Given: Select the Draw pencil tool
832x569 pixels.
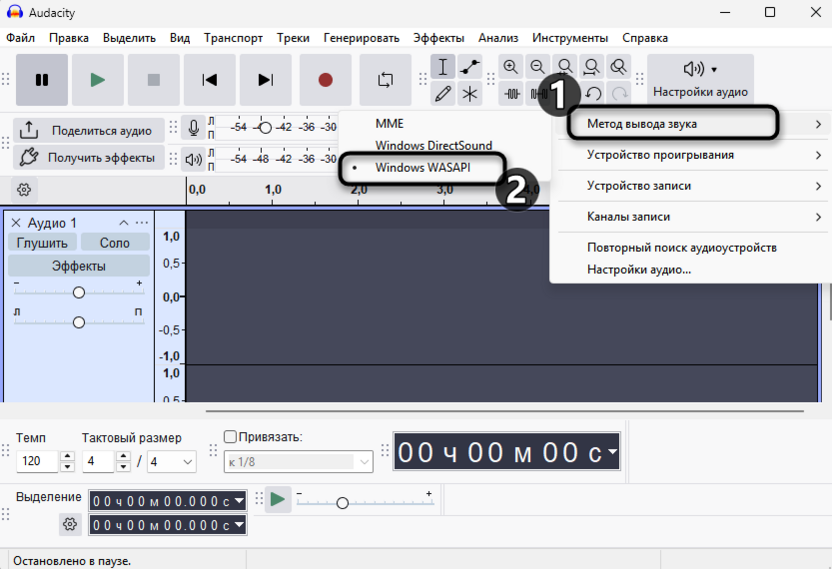Looking at the screenshot, I should 443,94.
